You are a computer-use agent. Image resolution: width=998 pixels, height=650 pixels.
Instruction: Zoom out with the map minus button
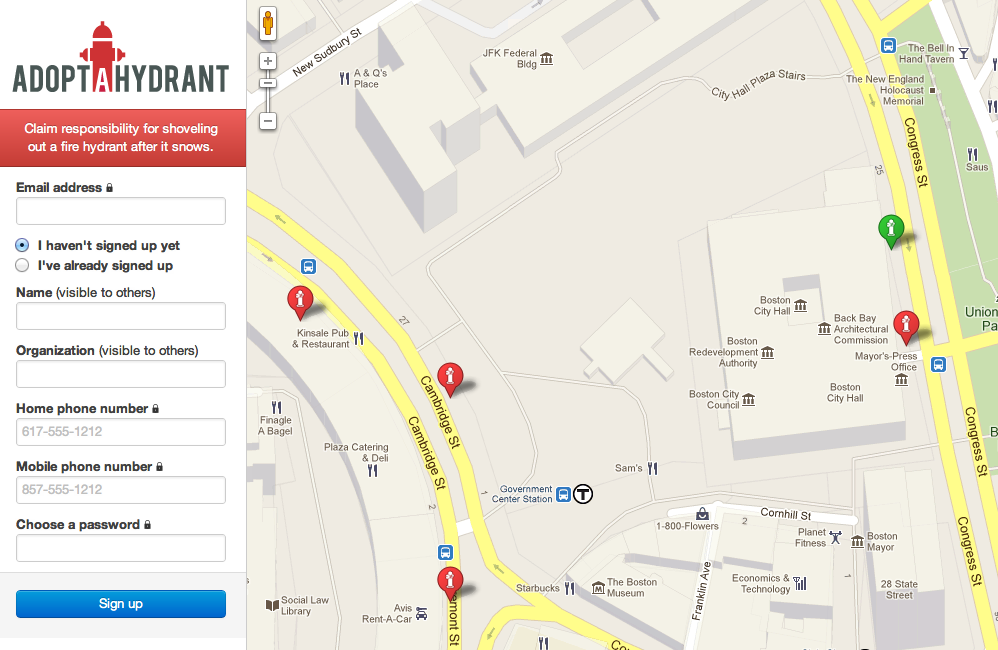tap(268, 121)
